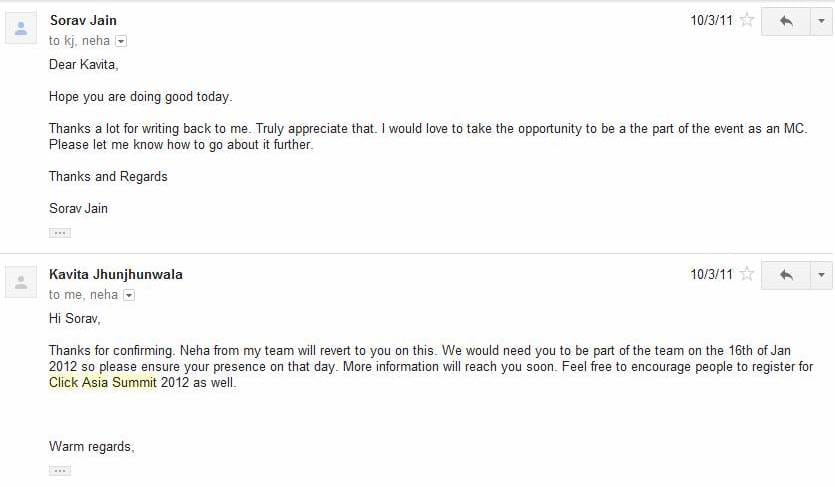This screenshot has width=835, height=487.
Task: Click the 'to kj, neha' recipients line
Action: pyautogui.click(x=79, y=41)
